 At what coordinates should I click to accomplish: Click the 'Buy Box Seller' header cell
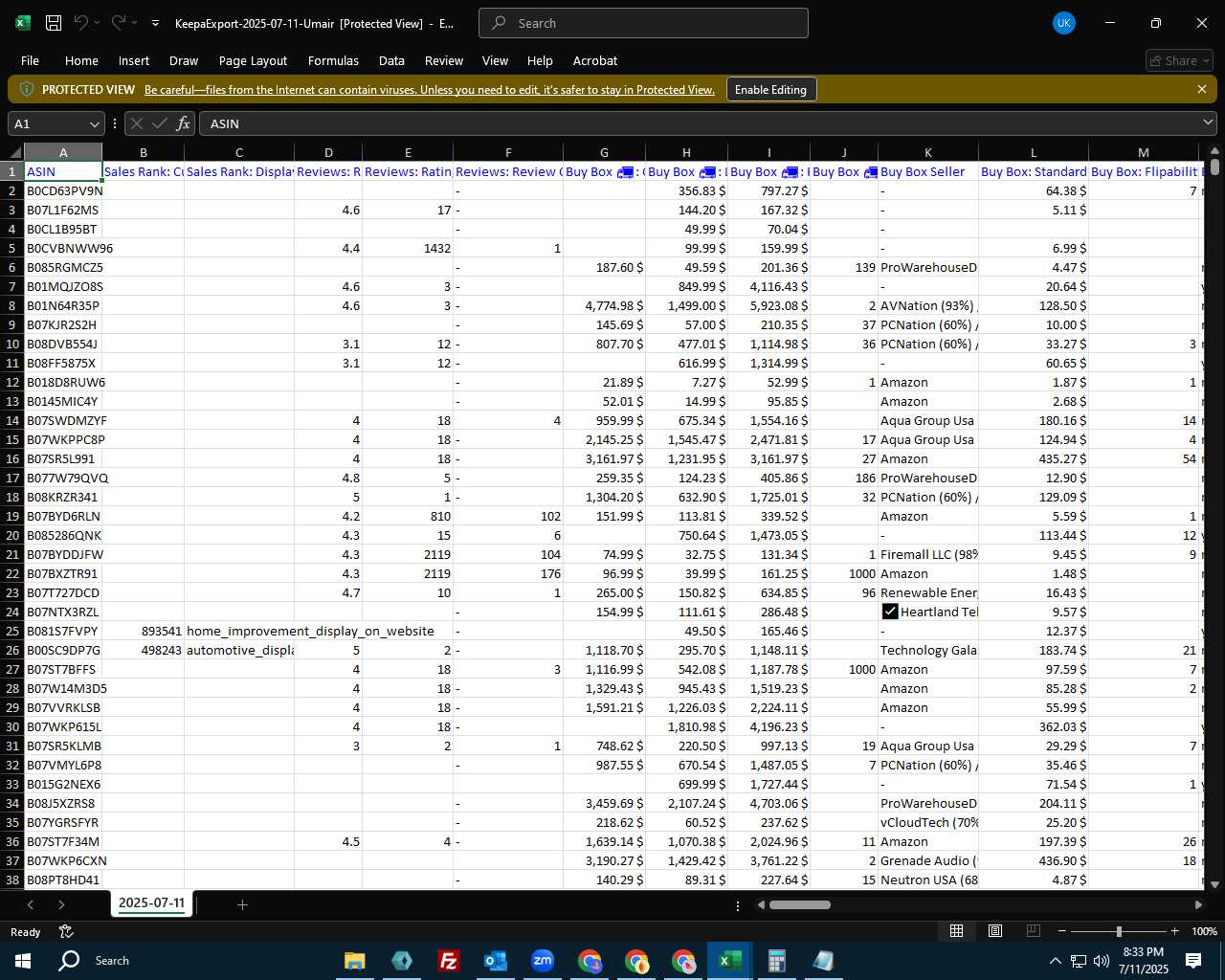click(927, 171)
